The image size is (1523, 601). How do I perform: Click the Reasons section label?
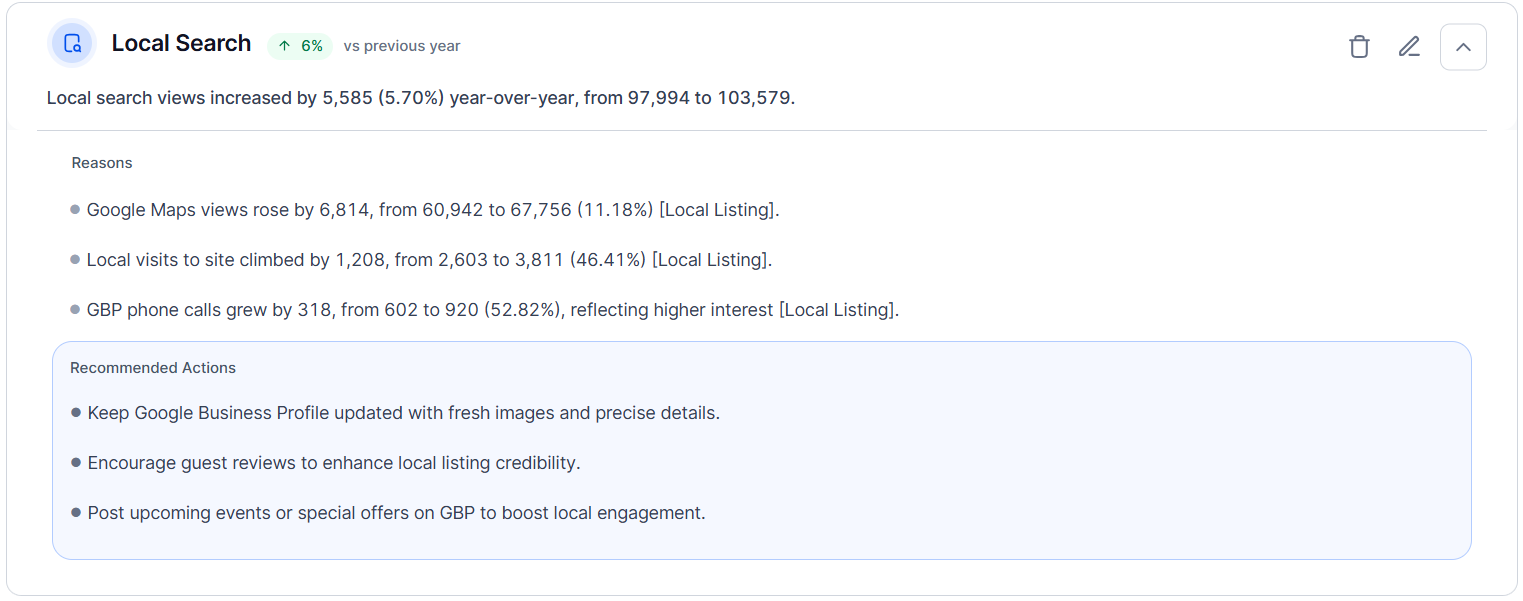[102, 163]
